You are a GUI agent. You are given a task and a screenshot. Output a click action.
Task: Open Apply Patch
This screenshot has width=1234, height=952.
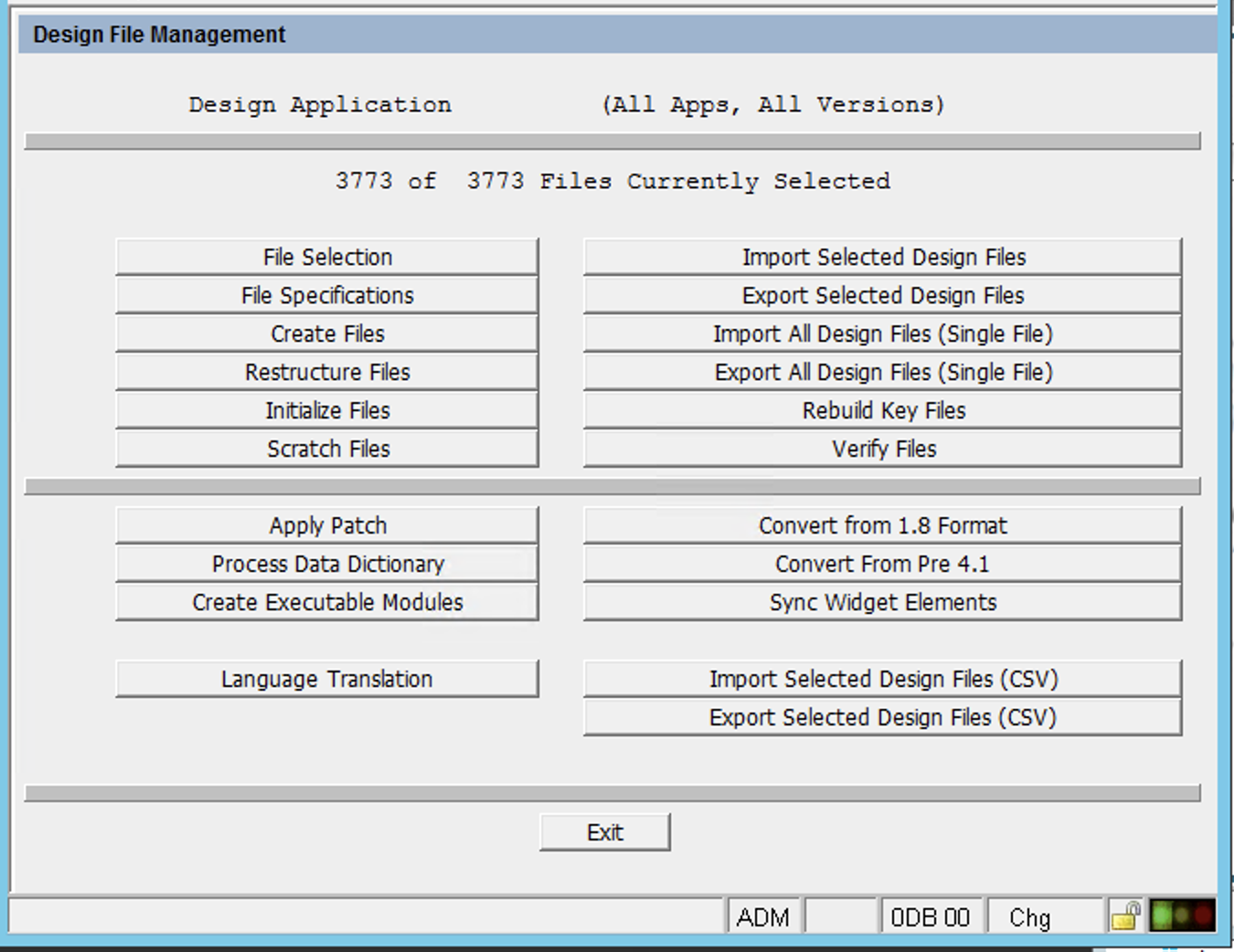point(327,526)
